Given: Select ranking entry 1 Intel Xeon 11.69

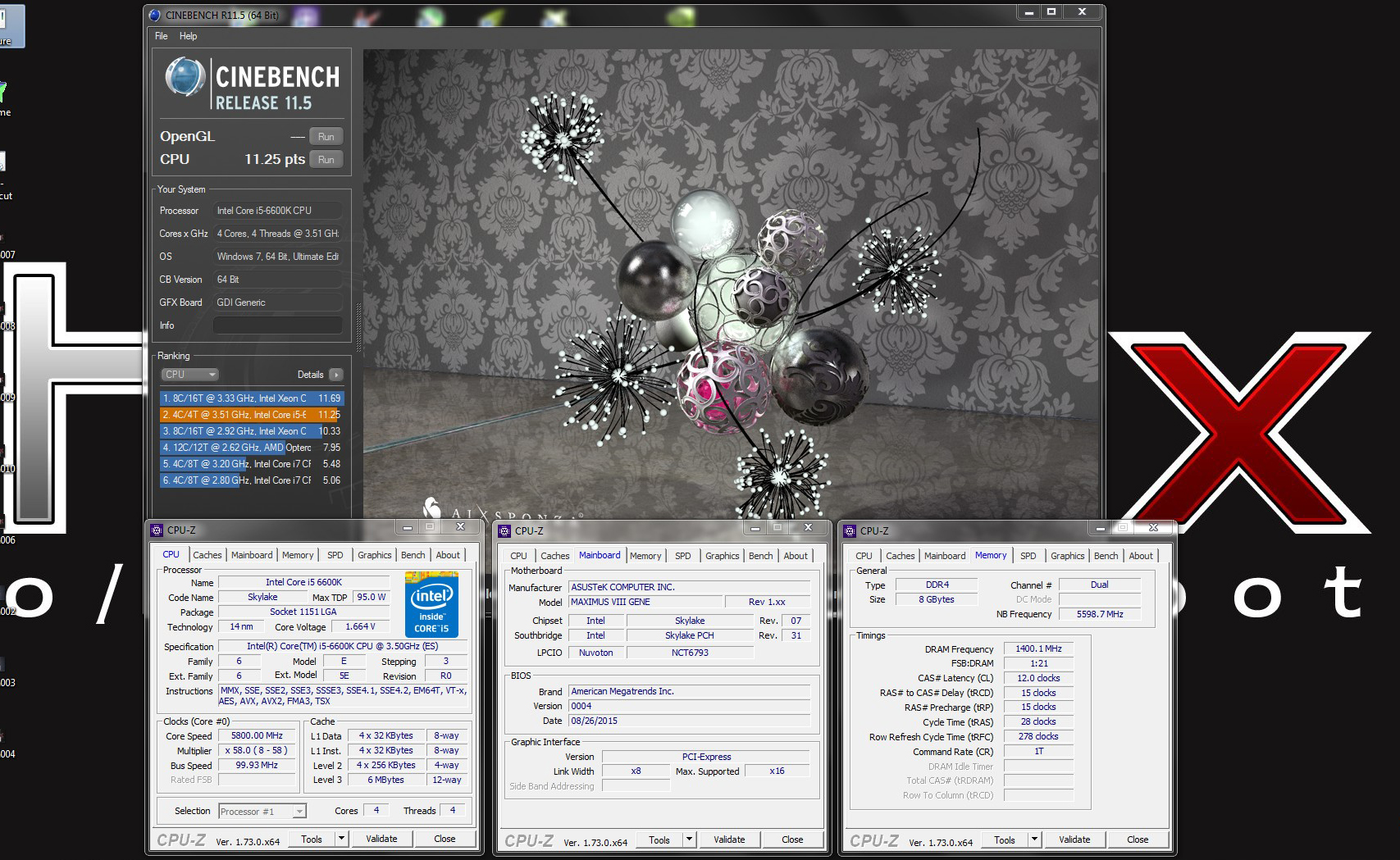Looking at the screenshot, I should click(x=251, y=398).
